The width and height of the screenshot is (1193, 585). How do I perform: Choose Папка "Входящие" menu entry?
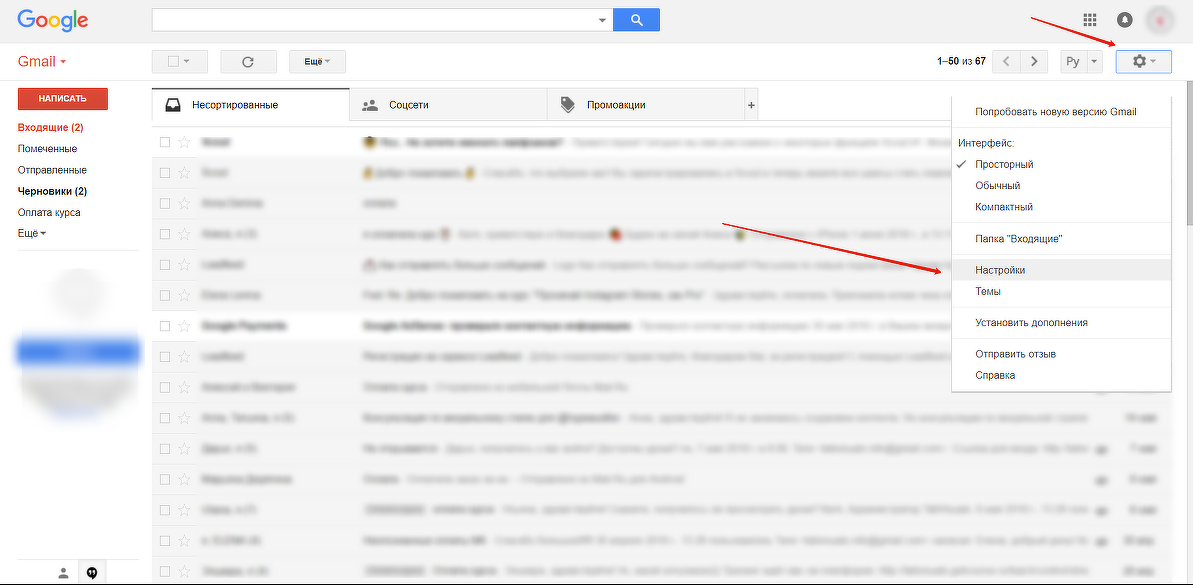click(x=1061, y=239)
